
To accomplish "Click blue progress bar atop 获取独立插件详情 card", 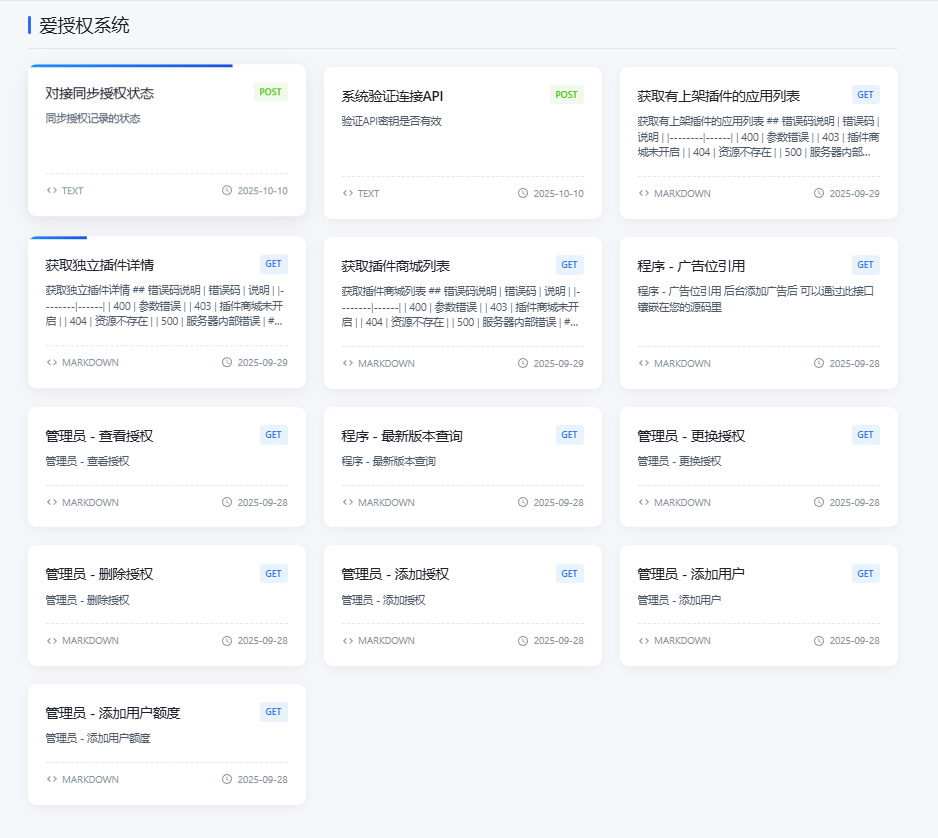I will coord(59,238).
